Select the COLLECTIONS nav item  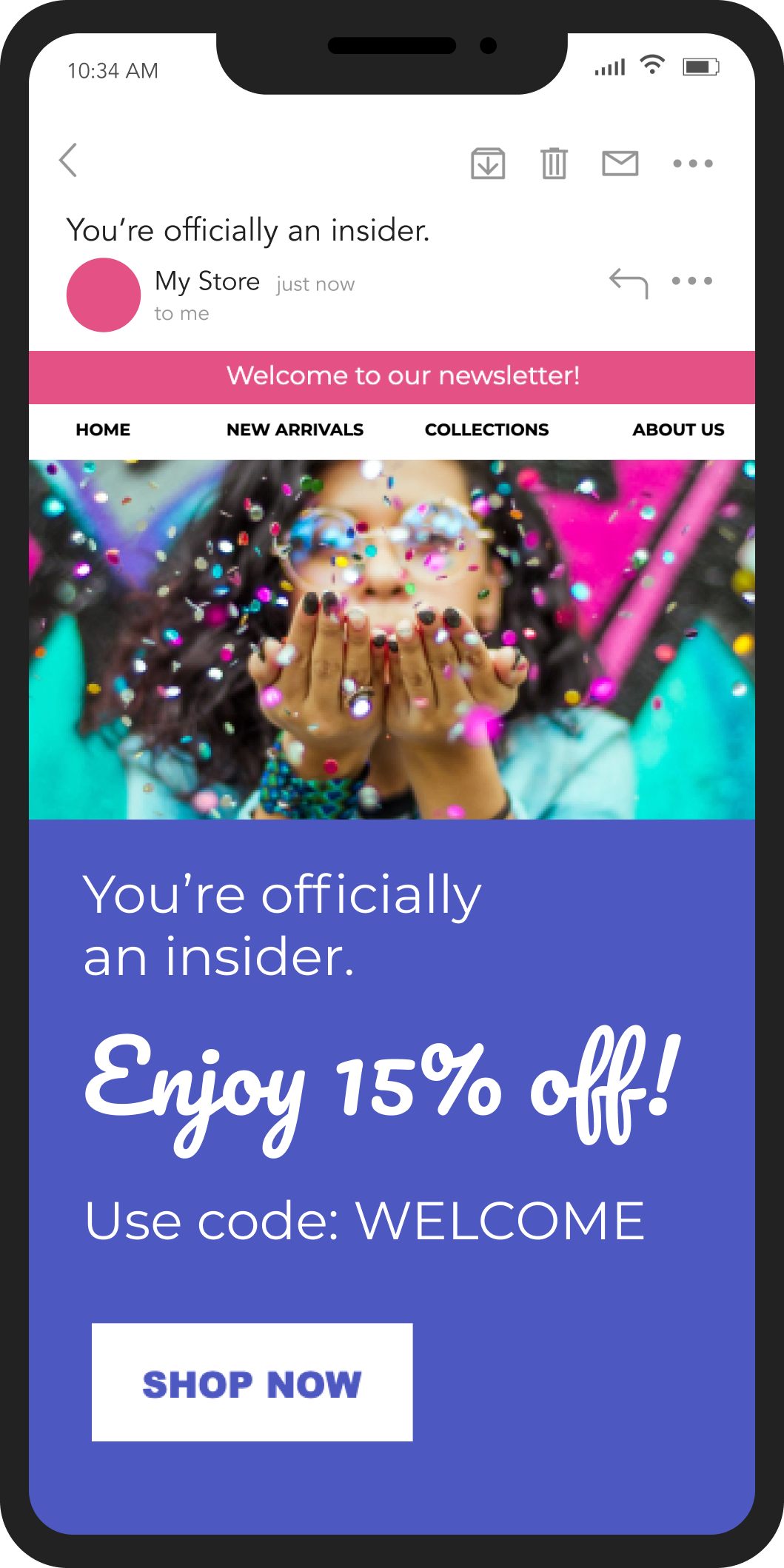486,429
